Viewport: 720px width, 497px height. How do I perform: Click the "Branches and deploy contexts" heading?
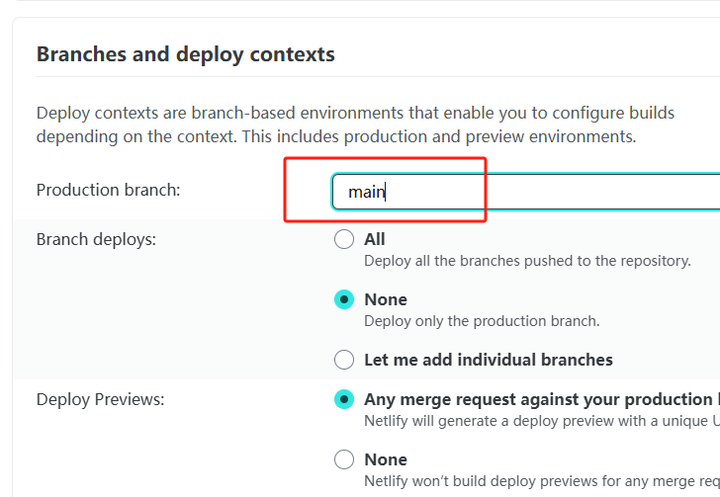[x=185, y=54]
